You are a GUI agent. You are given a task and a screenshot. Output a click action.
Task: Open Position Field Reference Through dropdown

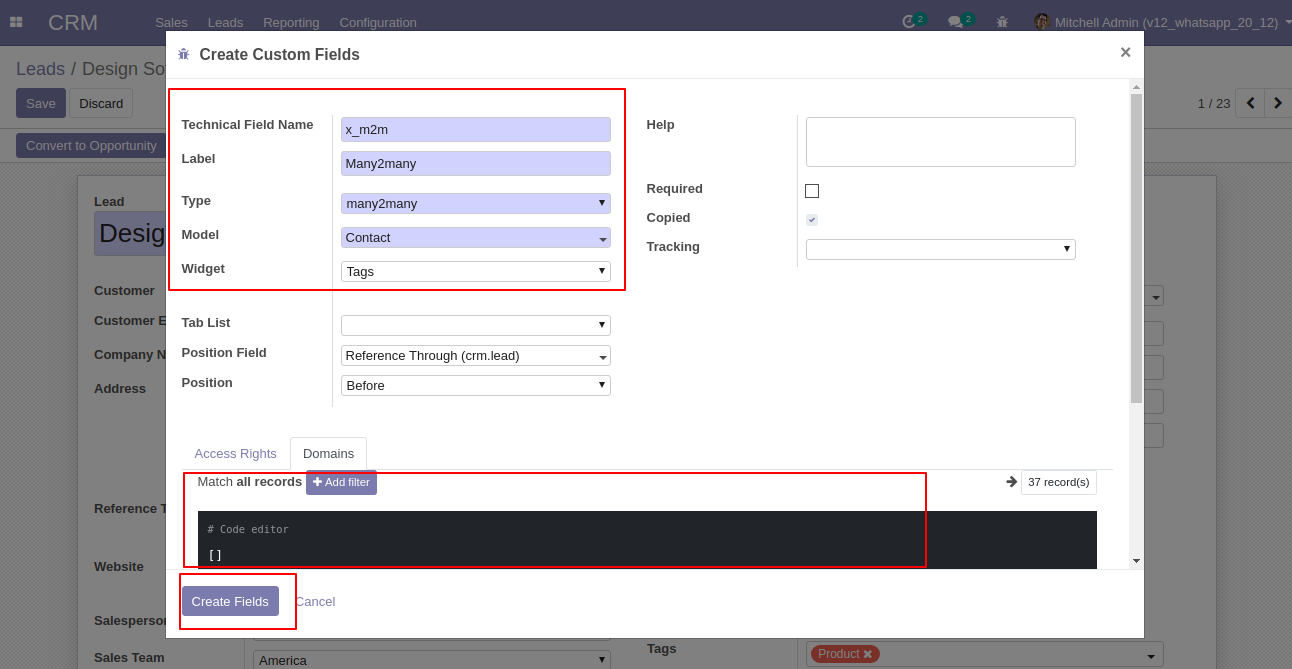tap(476, 355)
